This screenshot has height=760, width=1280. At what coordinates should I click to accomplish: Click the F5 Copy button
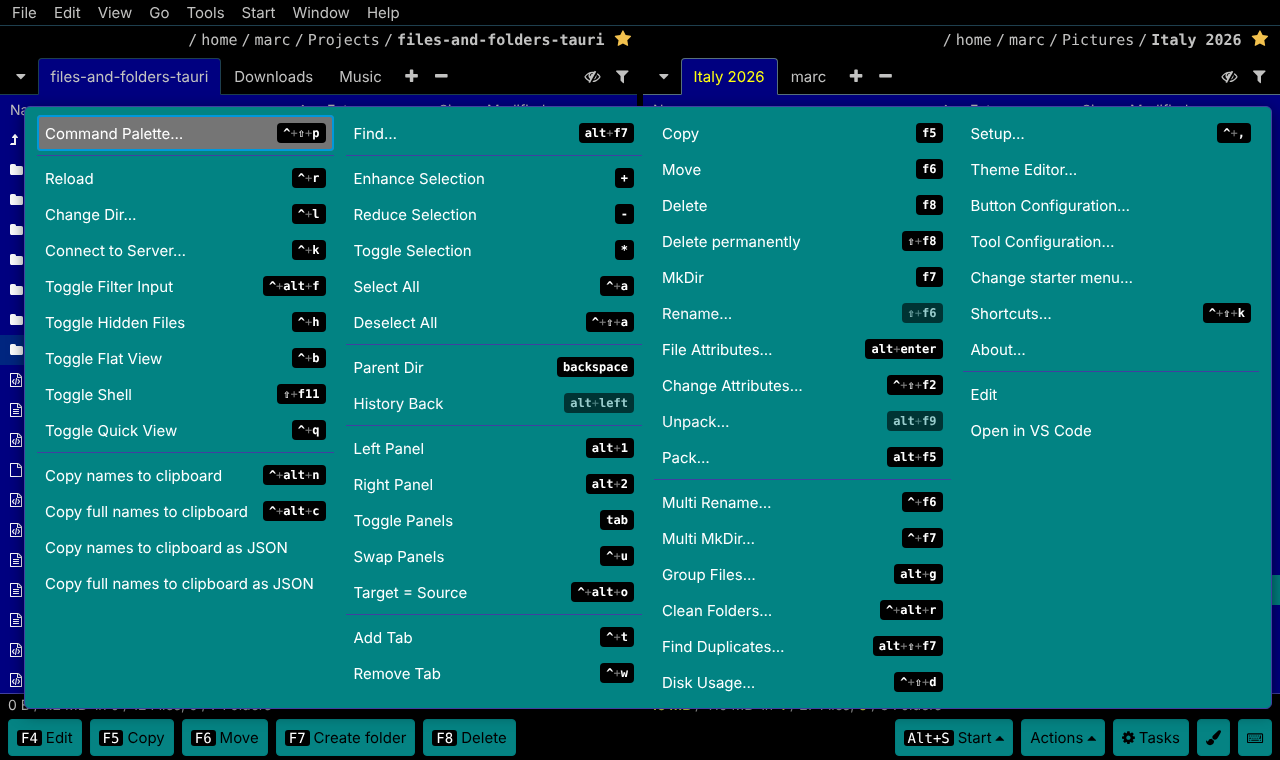132,738
